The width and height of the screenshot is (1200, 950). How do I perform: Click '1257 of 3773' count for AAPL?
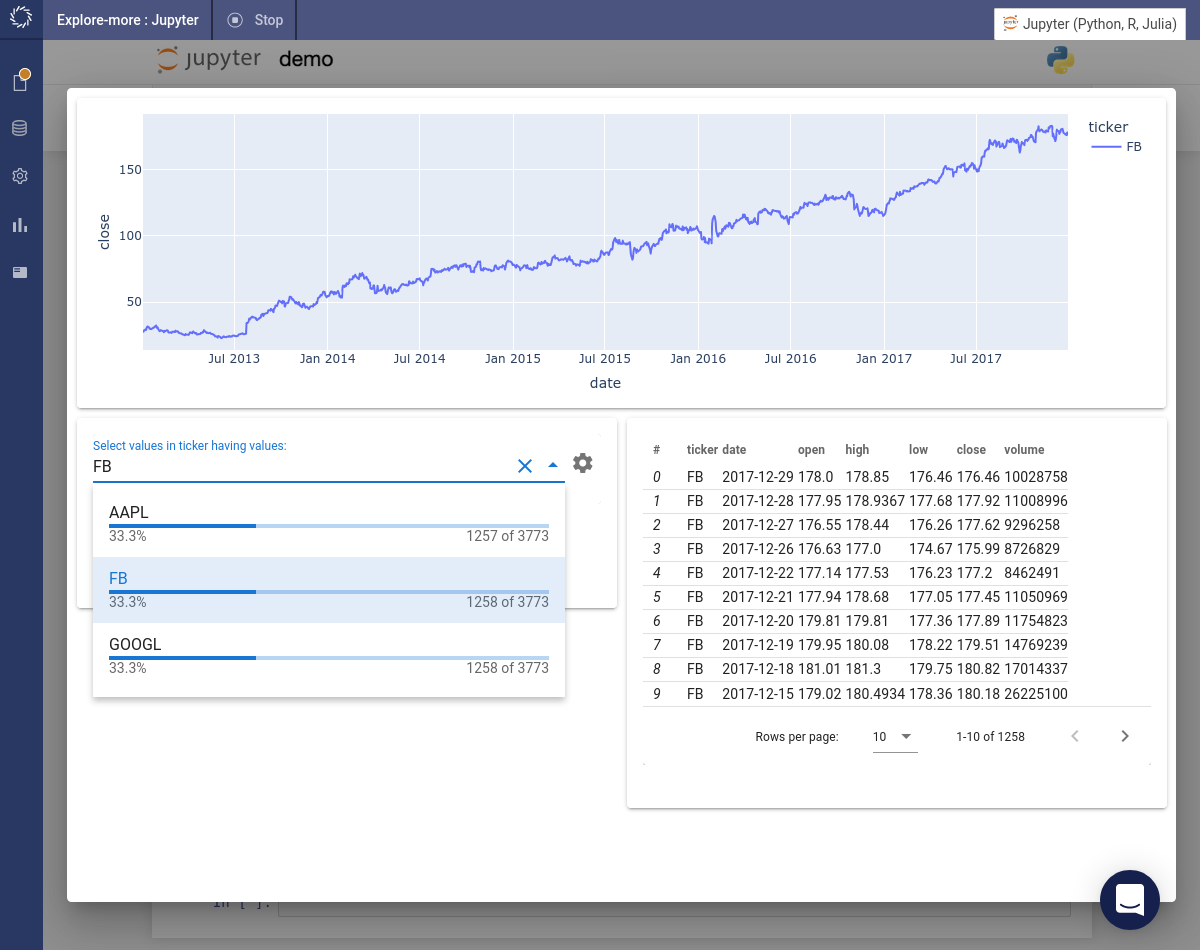(x=507, y=536)
